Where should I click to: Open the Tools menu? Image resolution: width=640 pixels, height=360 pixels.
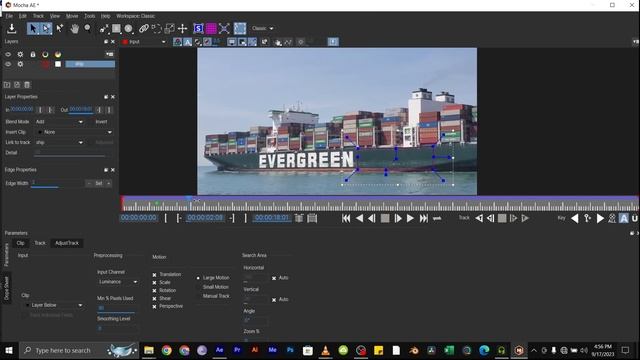tap(89, 16)
